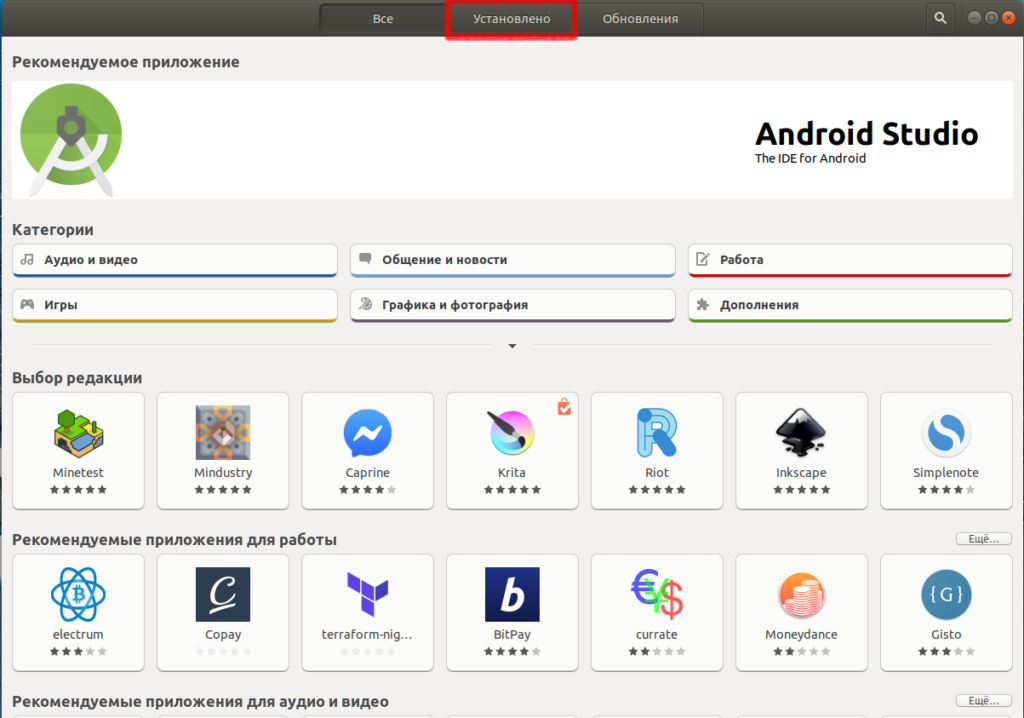Click the pencil icon in Работа
1024x718 pixels.
click(703, 259)
